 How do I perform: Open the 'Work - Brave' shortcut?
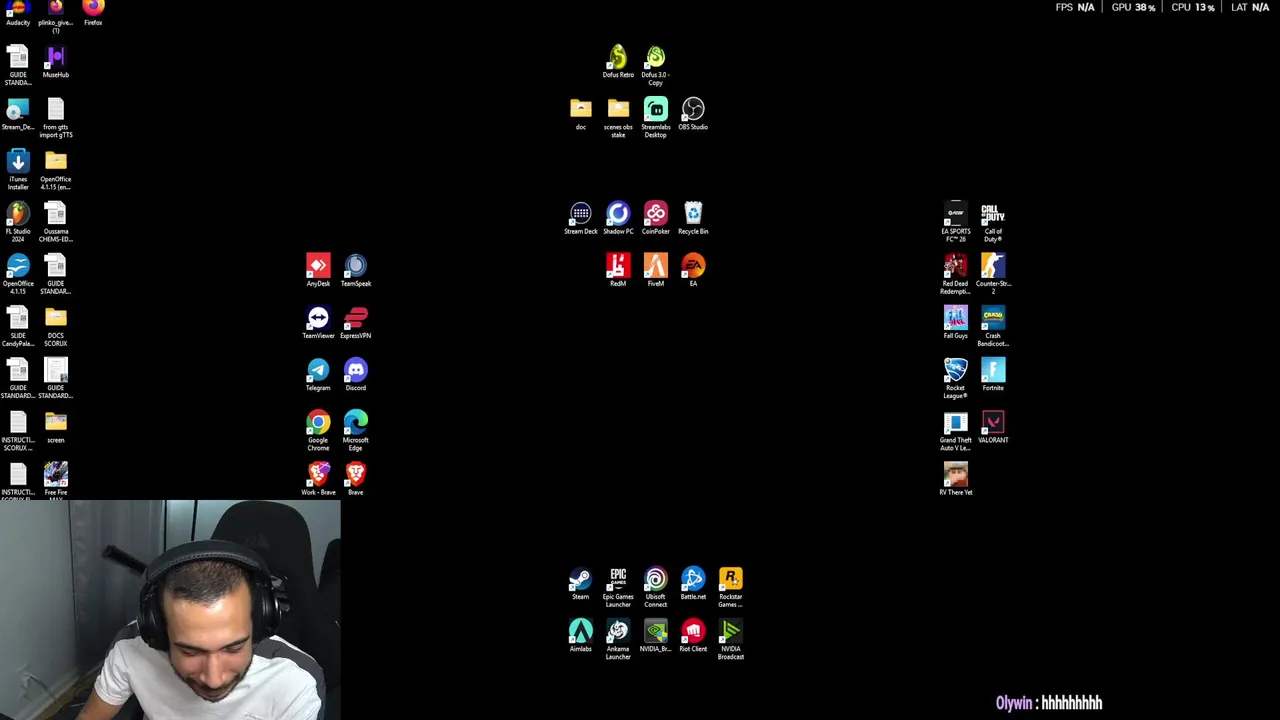coord(318,478)
